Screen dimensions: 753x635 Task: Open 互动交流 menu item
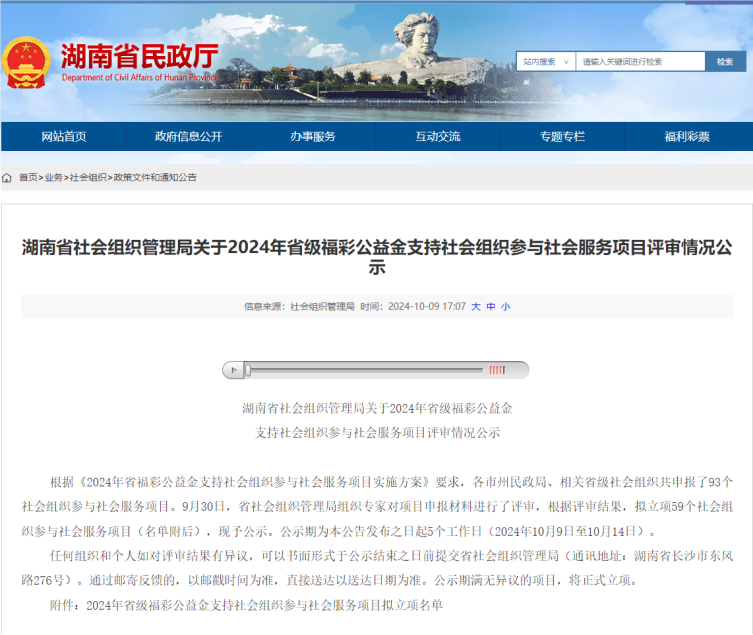(x=437, y=136)
